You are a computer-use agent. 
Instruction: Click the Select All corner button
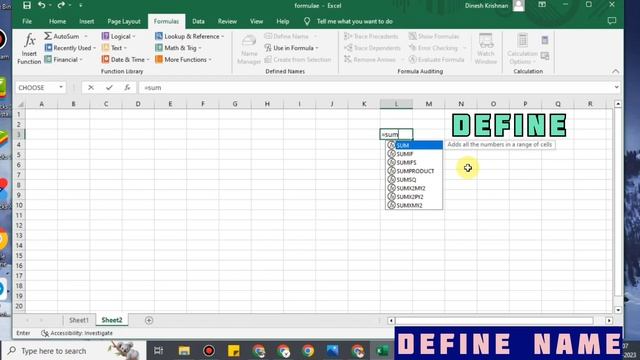tap(20, 104)
